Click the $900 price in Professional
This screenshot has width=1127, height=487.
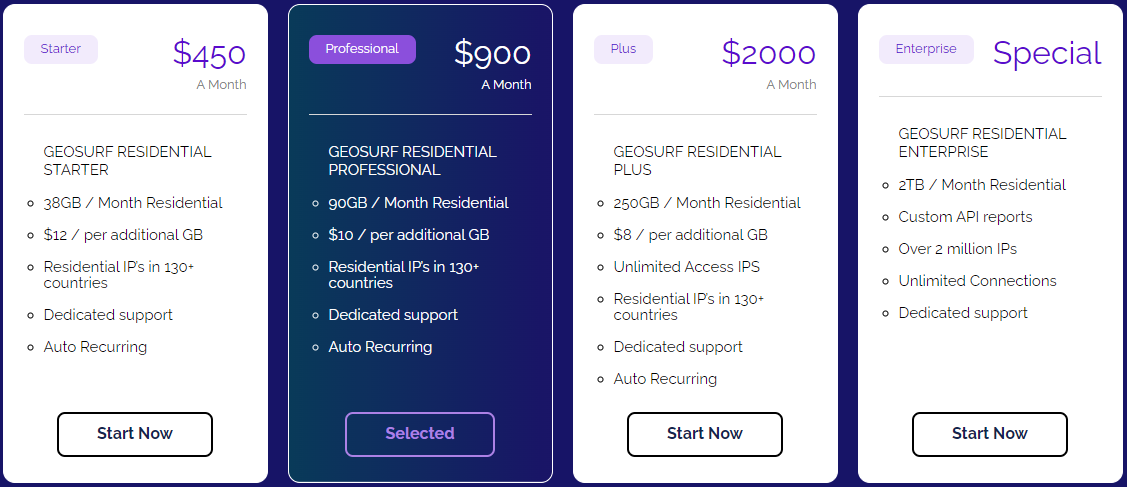pos(492,54)
